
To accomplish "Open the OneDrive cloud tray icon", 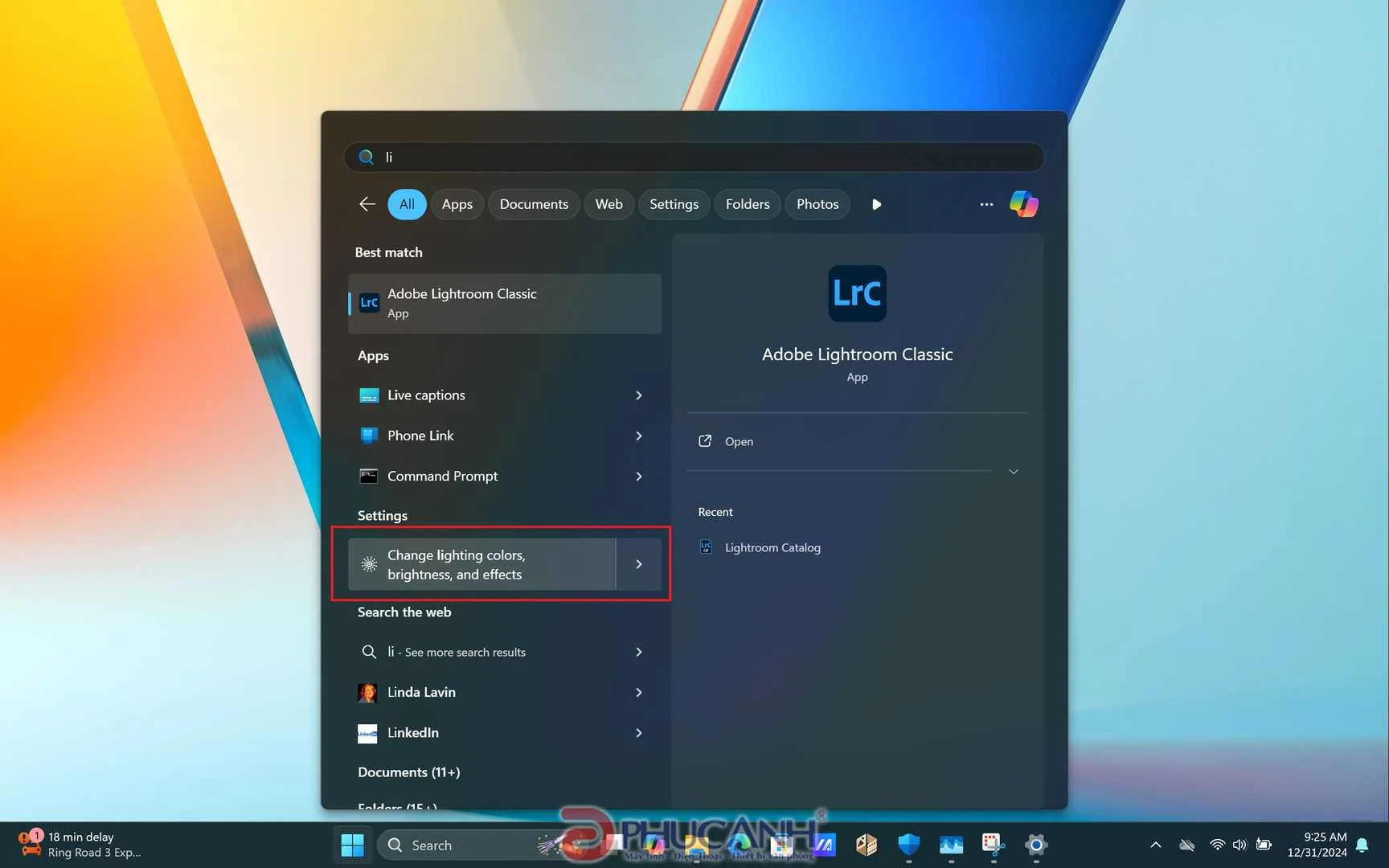I will click(1186, 845).
